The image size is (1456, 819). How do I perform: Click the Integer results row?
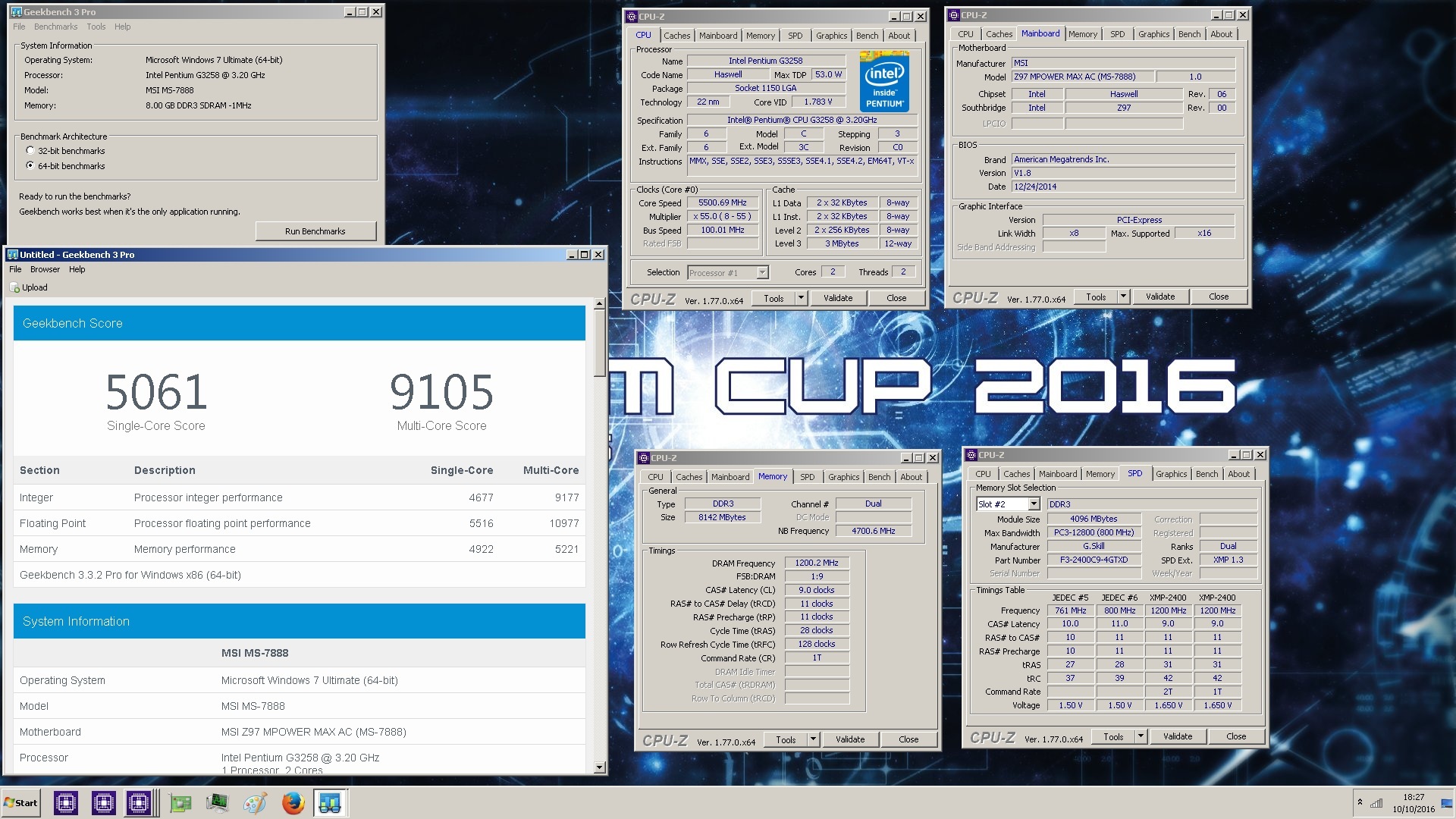tap(300, 497)
